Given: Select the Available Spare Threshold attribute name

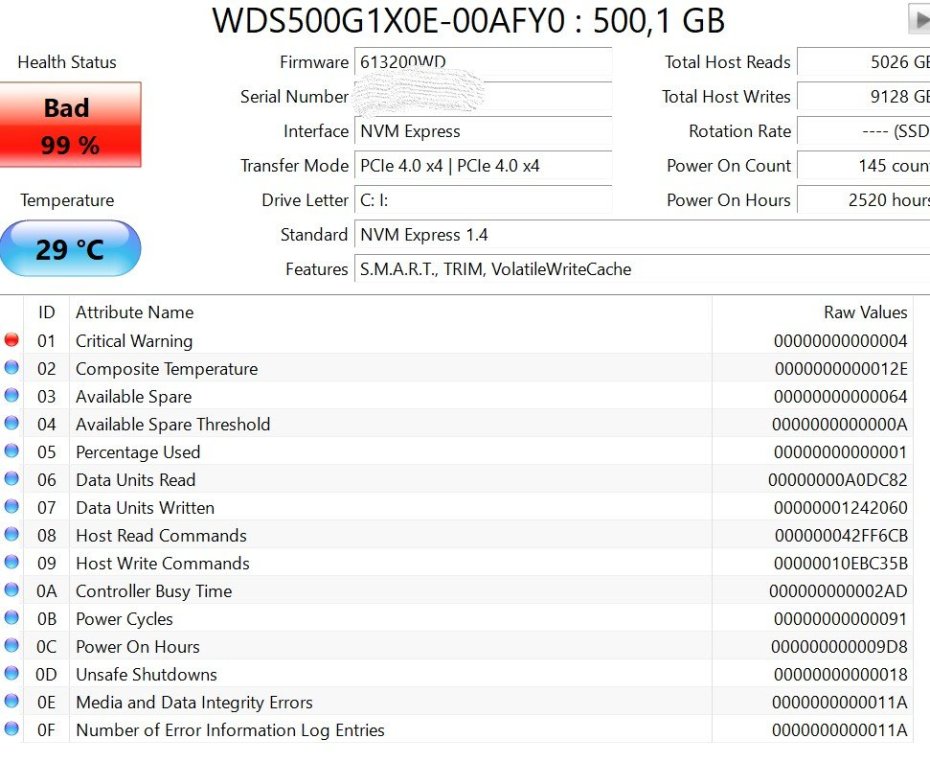Looking at the screenshot, I should click(173, 424).
